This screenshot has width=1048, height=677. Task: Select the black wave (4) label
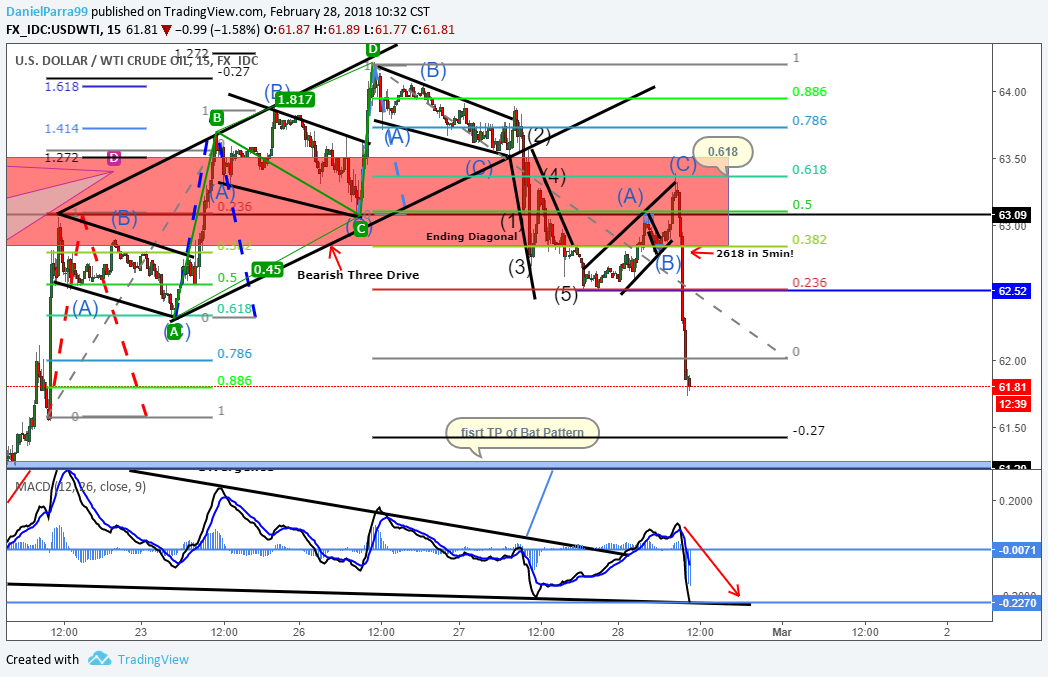pyautogui.click(x=554, y=176)
